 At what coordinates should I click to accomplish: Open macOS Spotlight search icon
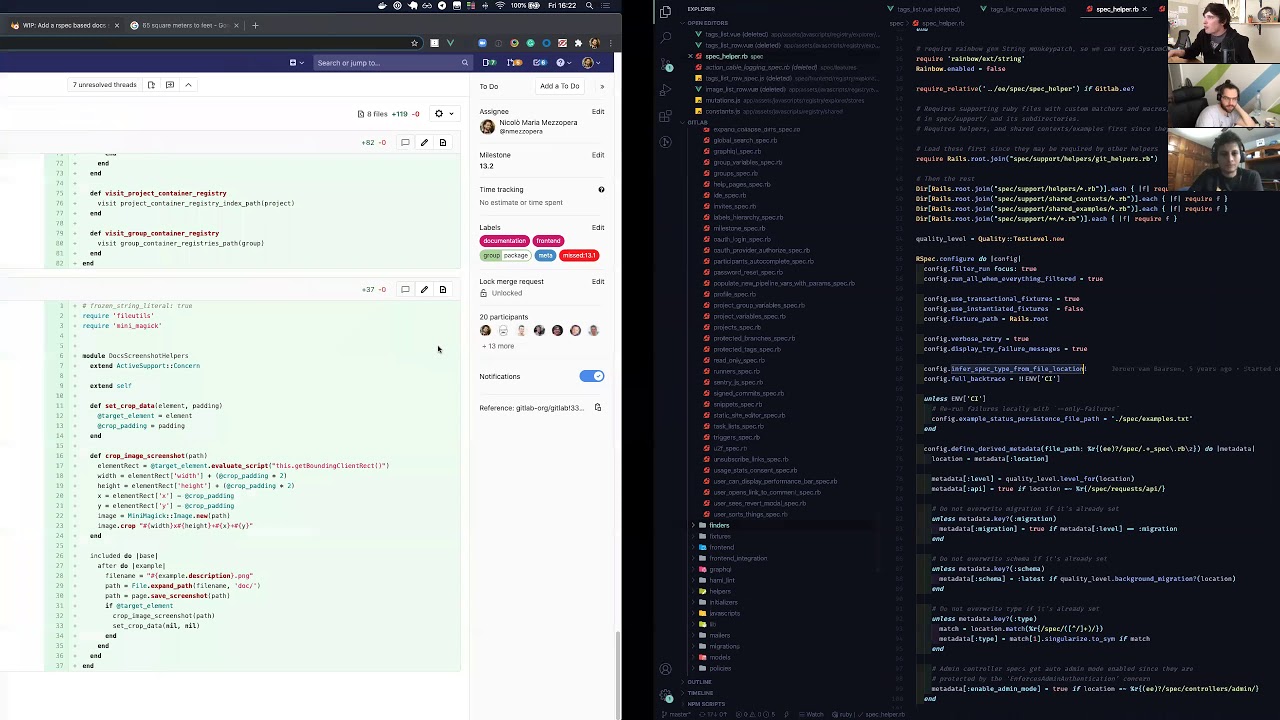tap(589, 6)
